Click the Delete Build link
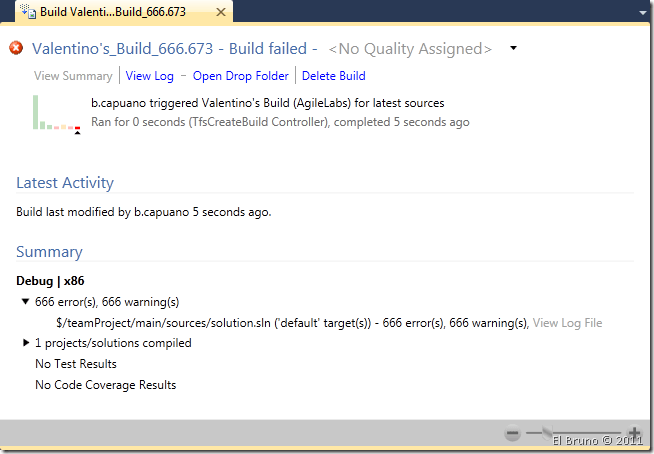 333,76
